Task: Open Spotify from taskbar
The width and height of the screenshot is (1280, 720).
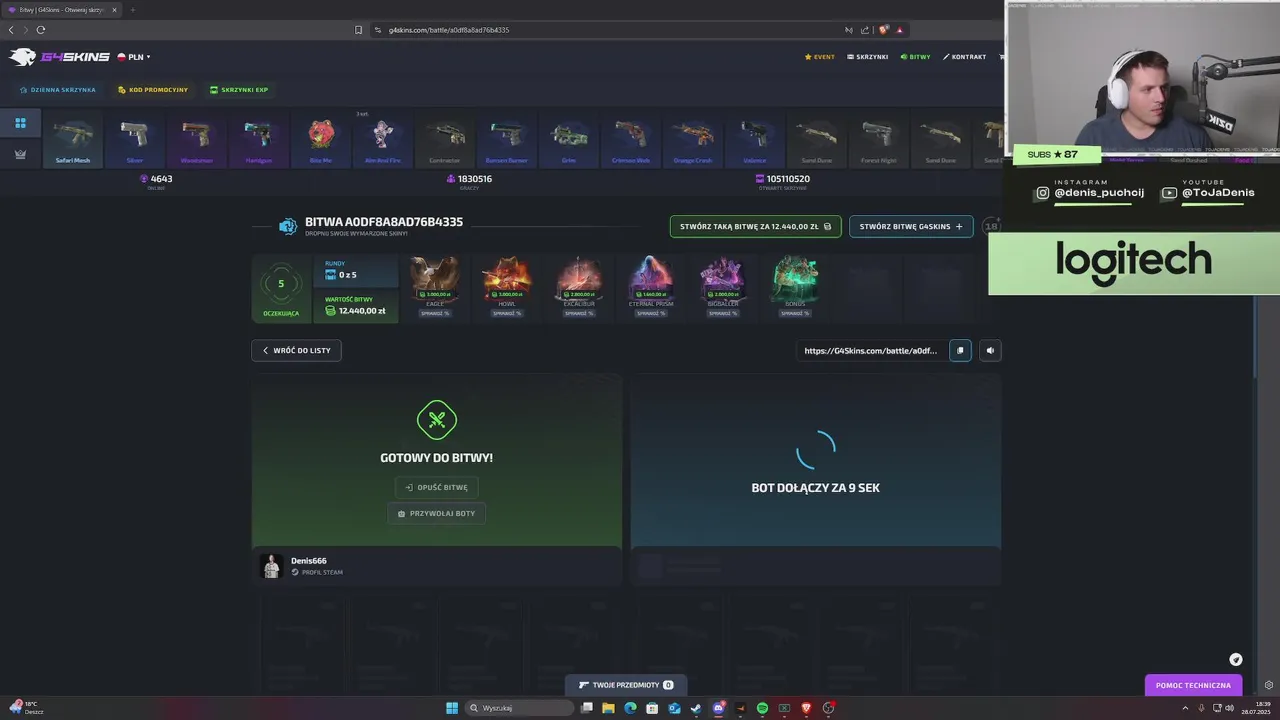Action: (x=762, y=708)
